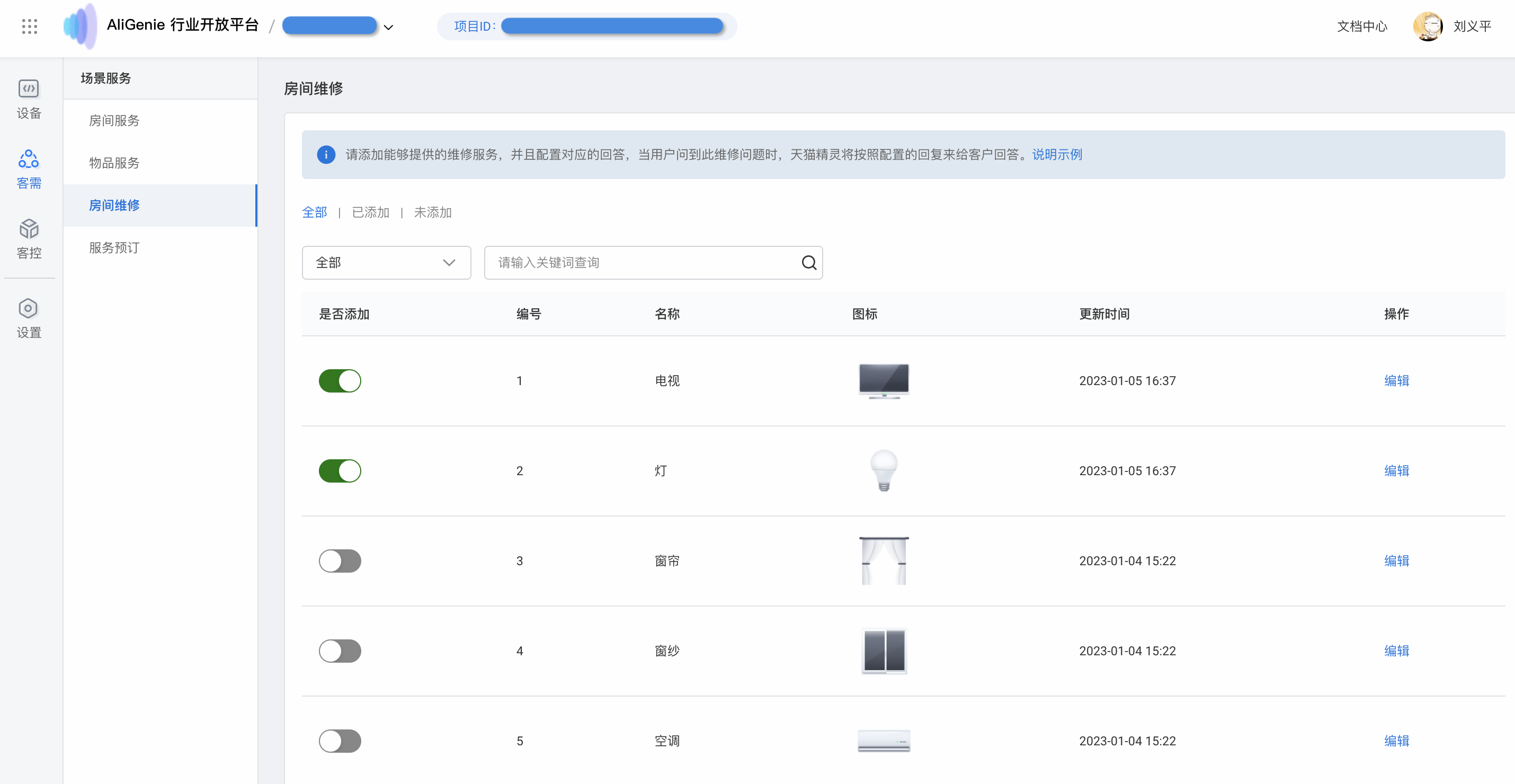
Task: Enable the 空调 added switch
Action: [340, 741]
